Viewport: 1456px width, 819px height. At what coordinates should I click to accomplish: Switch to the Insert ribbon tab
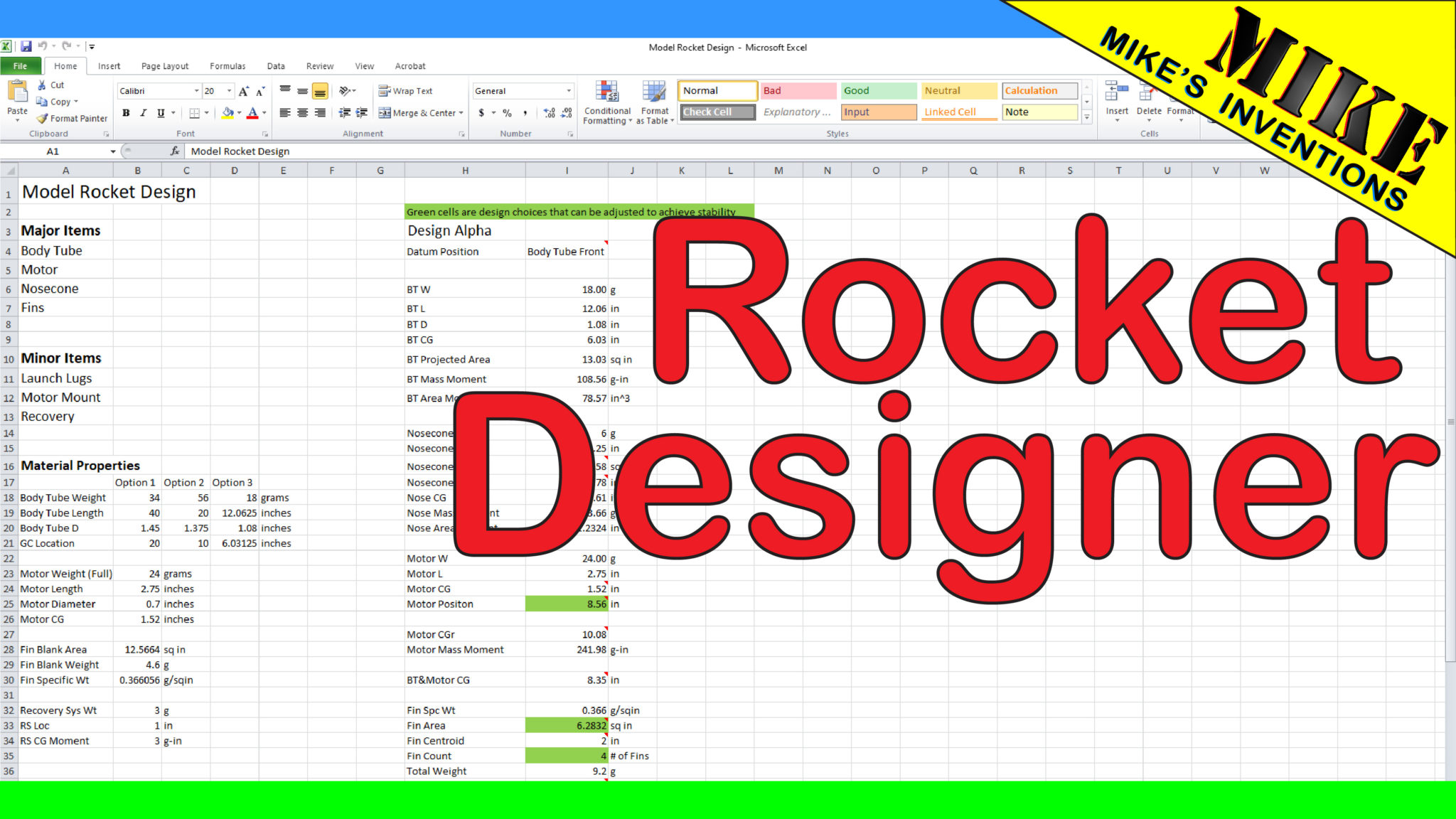(x=109, y=66)
